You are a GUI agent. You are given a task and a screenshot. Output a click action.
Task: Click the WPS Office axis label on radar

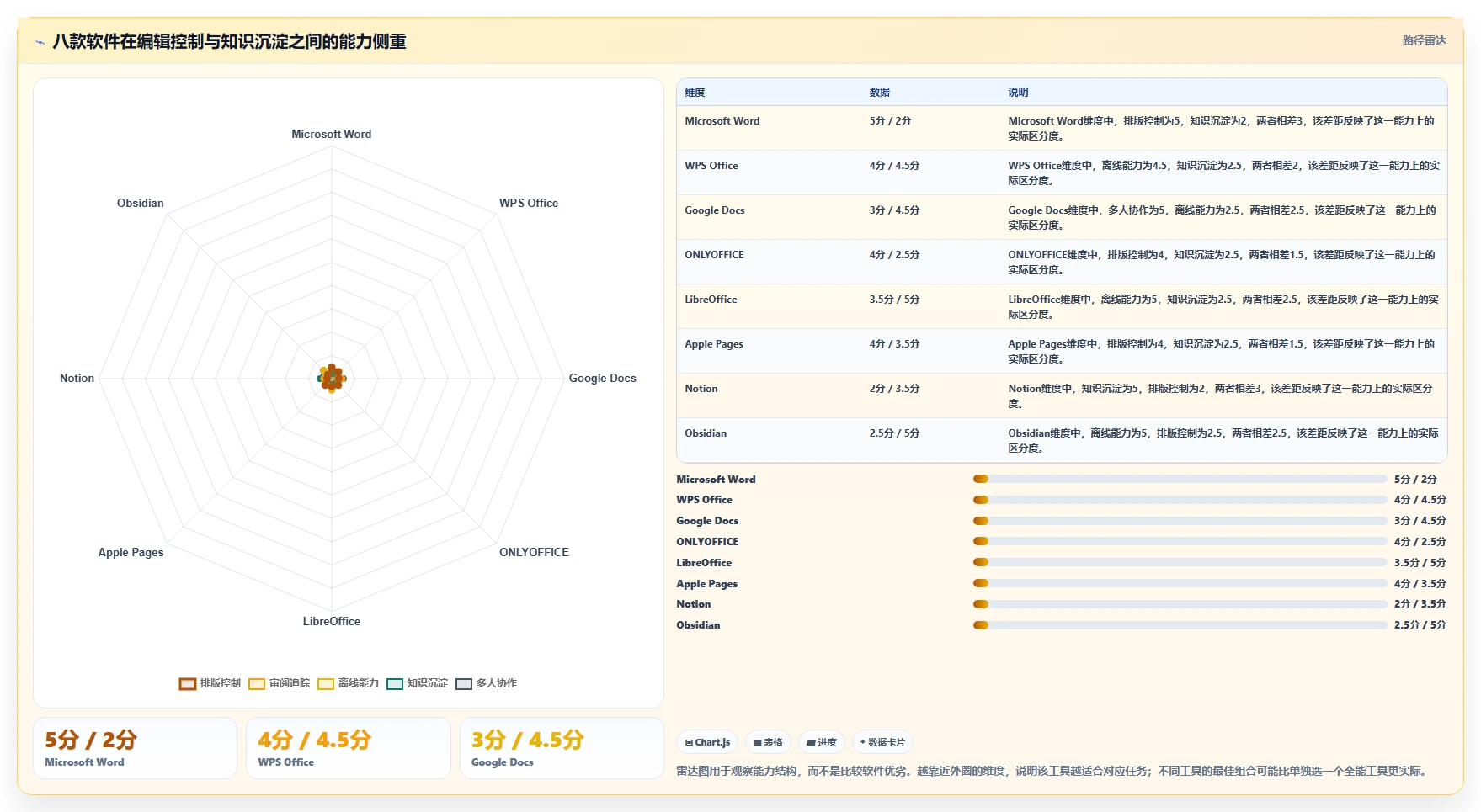click(529, 203)
